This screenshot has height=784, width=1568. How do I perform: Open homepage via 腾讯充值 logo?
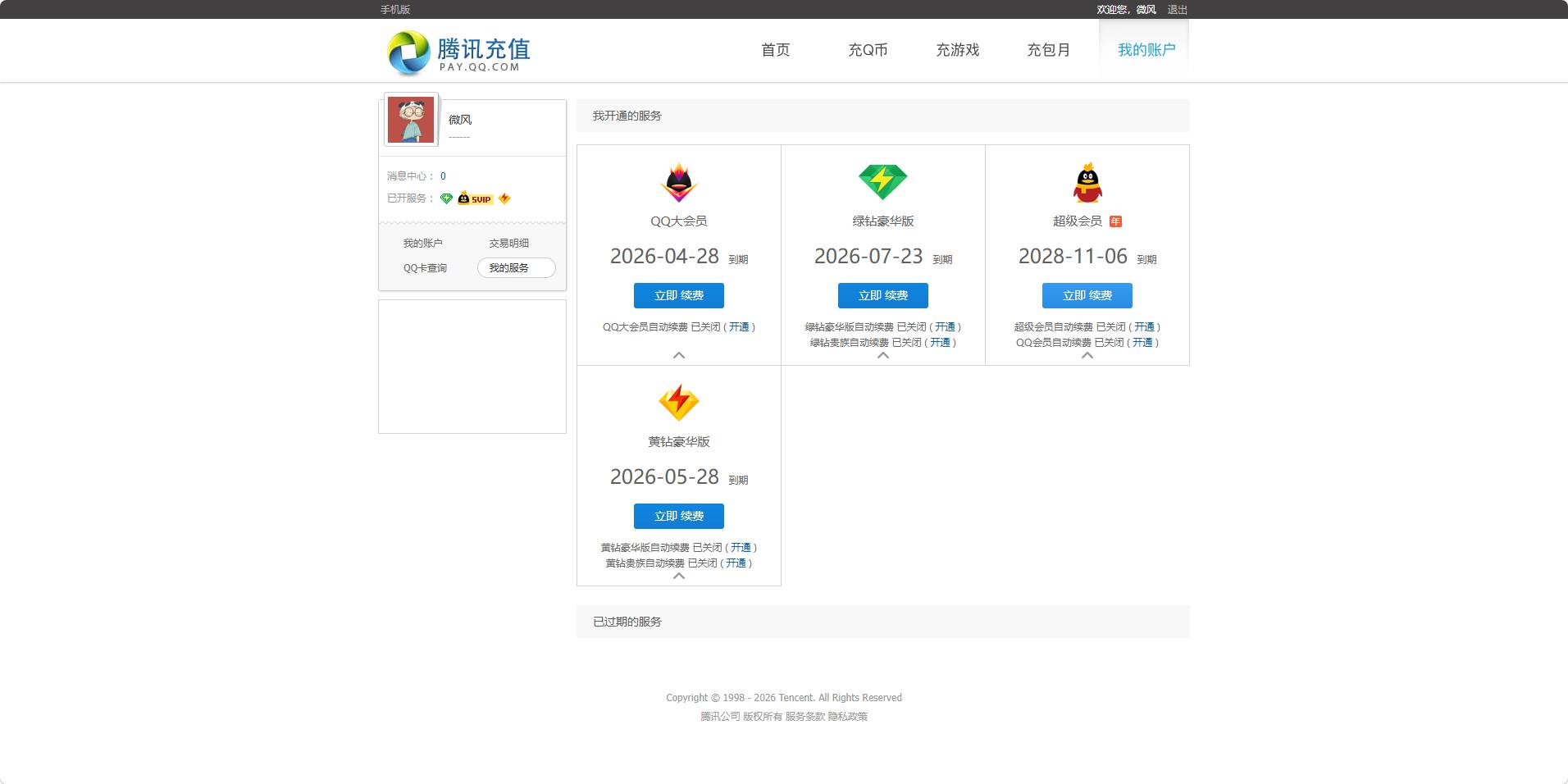click(x=456, y=50)
